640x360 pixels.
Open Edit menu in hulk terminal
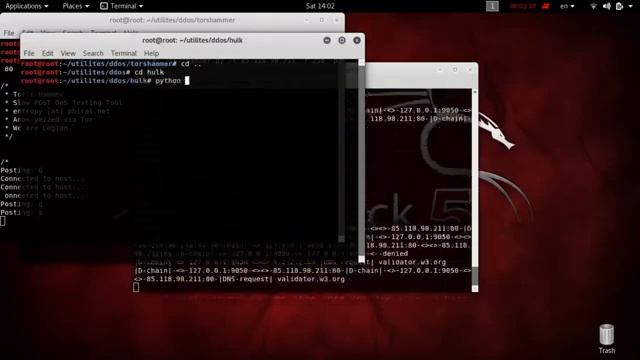pos(47,53)
